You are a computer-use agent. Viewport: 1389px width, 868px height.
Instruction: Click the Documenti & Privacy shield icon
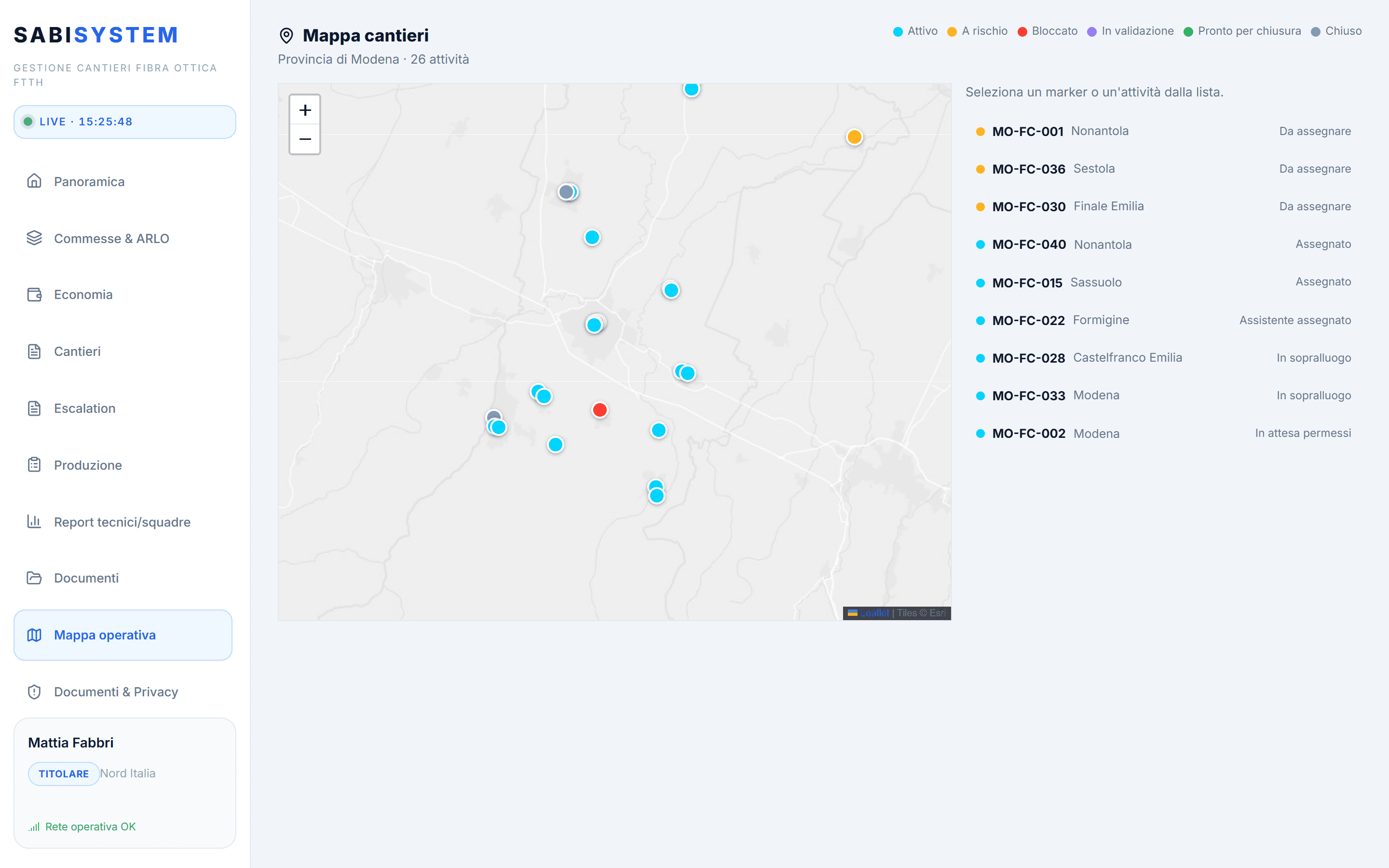click(x=34, y=692)
